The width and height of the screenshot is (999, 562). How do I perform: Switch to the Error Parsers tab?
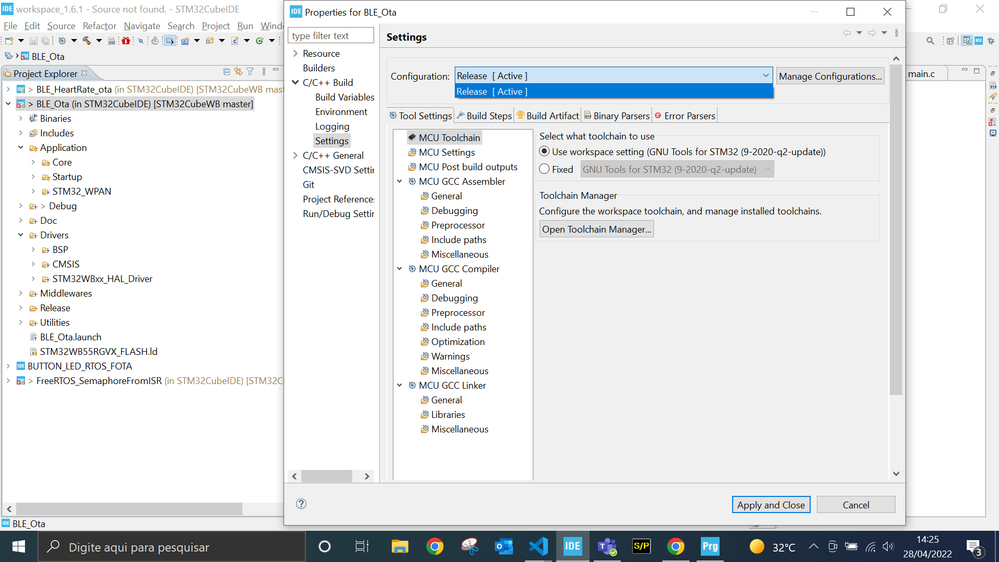point(685,116)
